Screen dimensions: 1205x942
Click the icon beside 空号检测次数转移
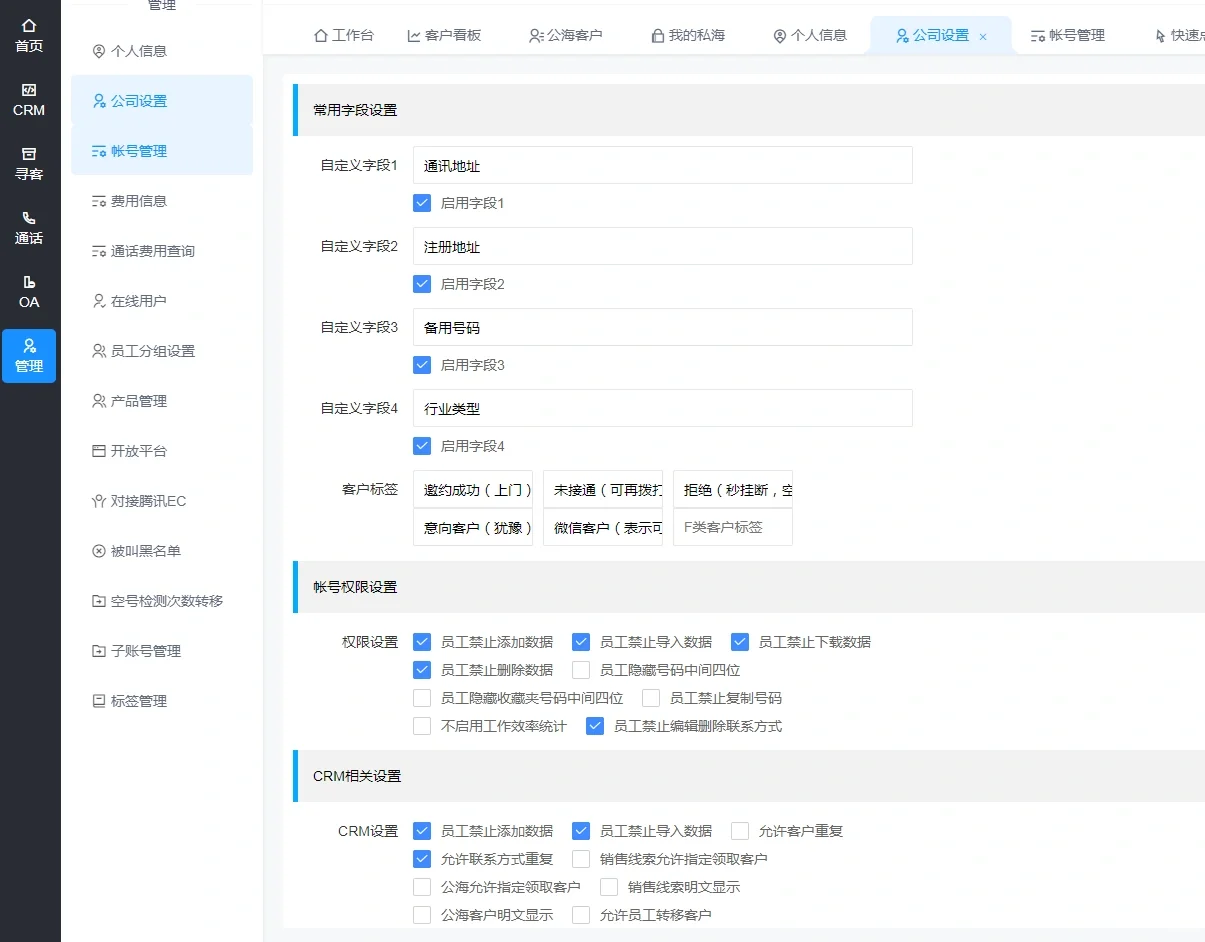pyautogui.click(x=99, y=601)
